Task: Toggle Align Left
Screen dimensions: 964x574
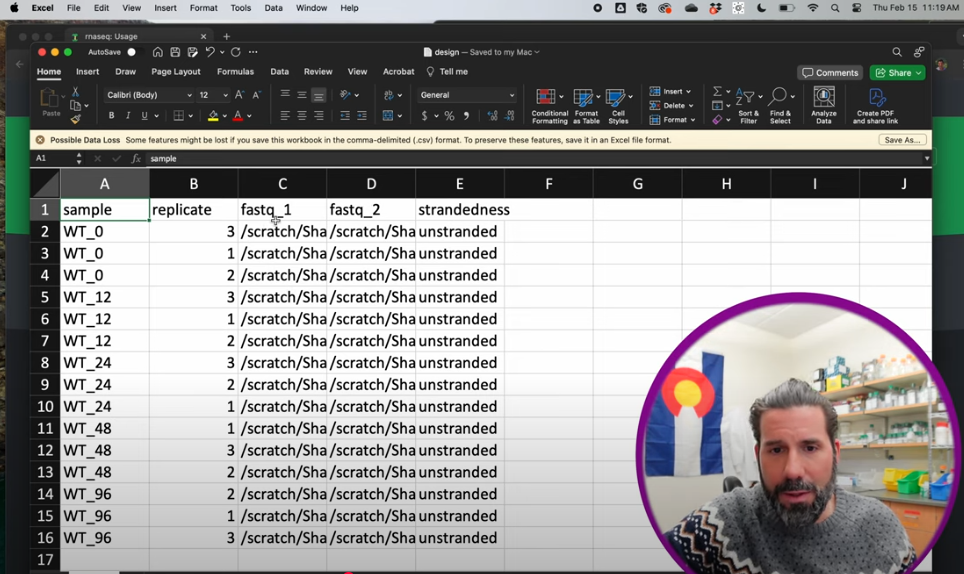Action: 285,116
